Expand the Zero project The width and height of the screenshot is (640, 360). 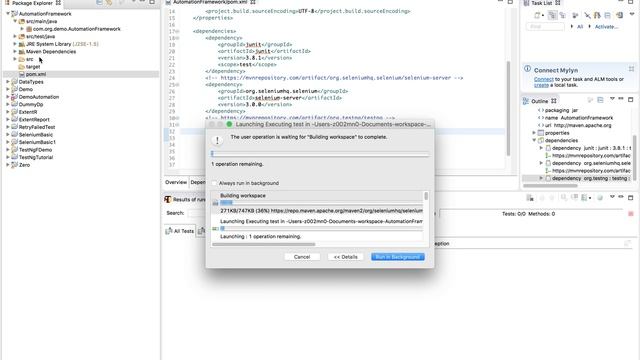[8, 165]
